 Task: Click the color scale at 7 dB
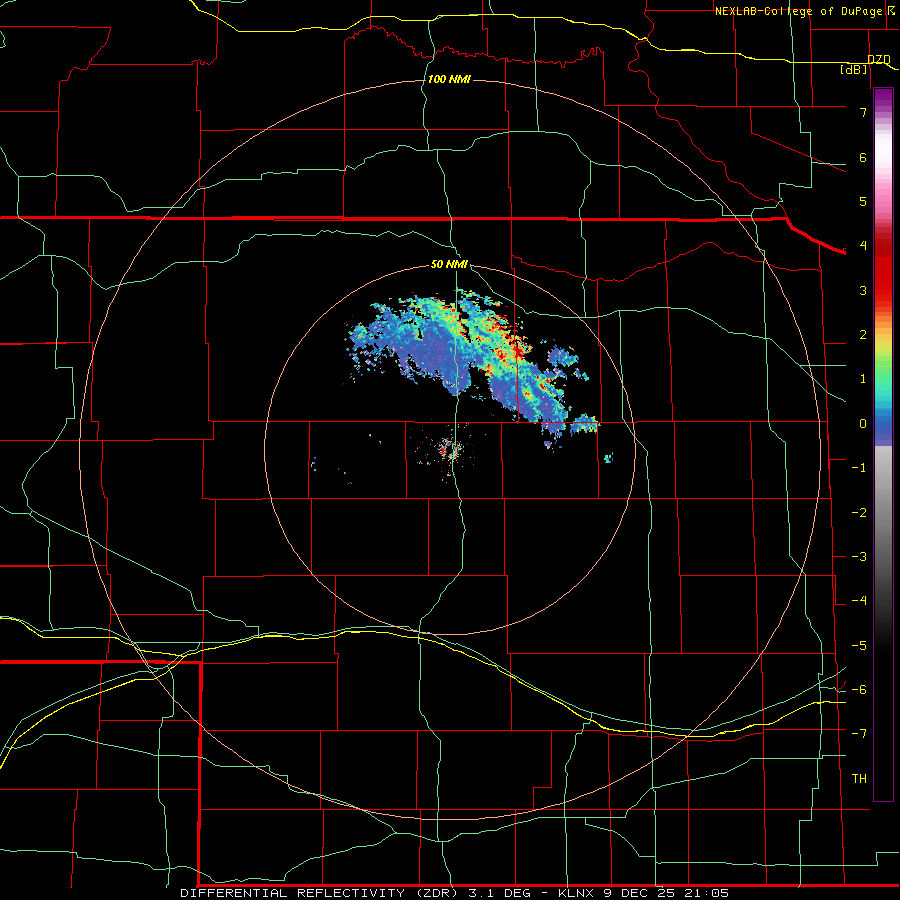[x=883, y=112]
